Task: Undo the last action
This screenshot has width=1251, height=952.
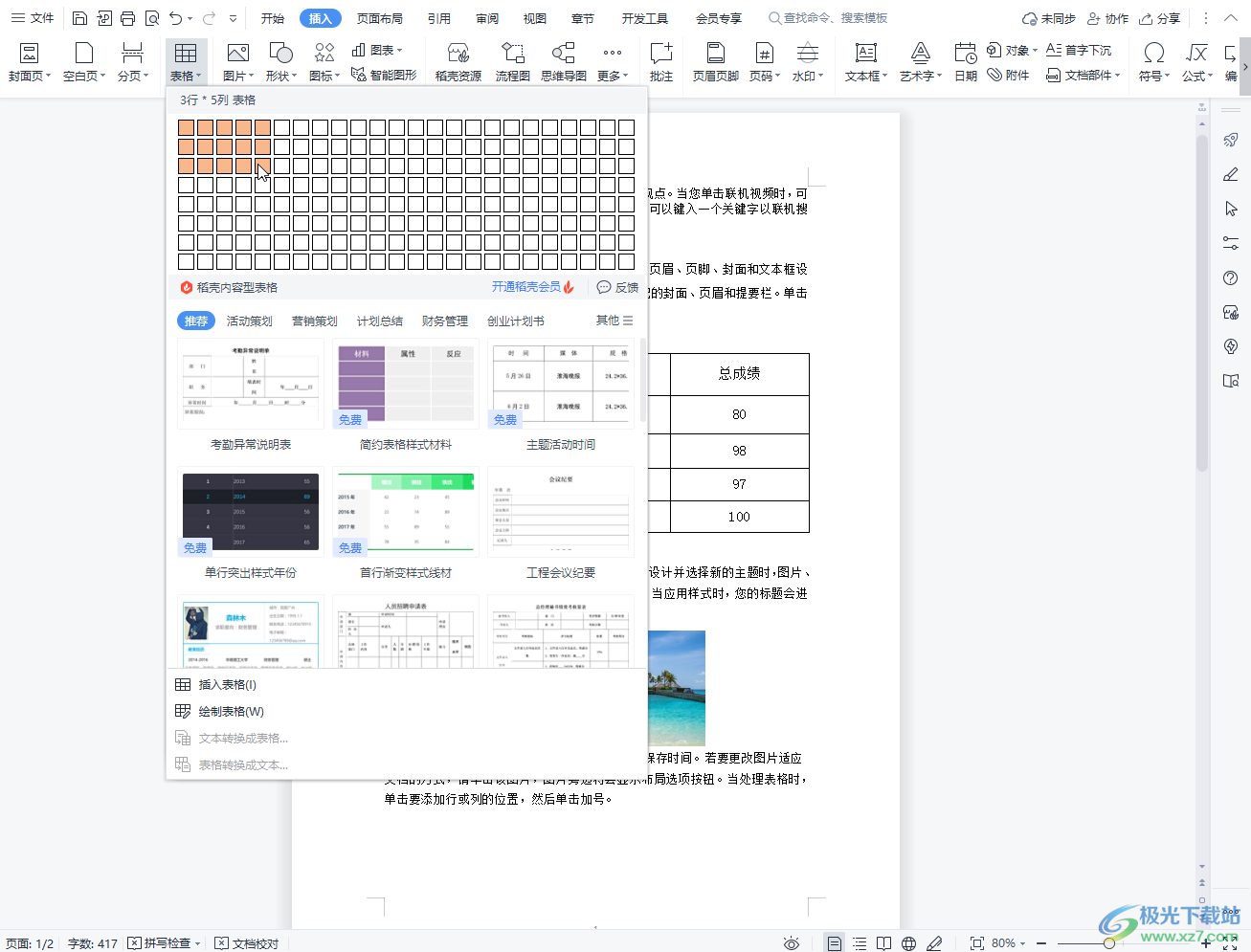Action: pos(176,18)
